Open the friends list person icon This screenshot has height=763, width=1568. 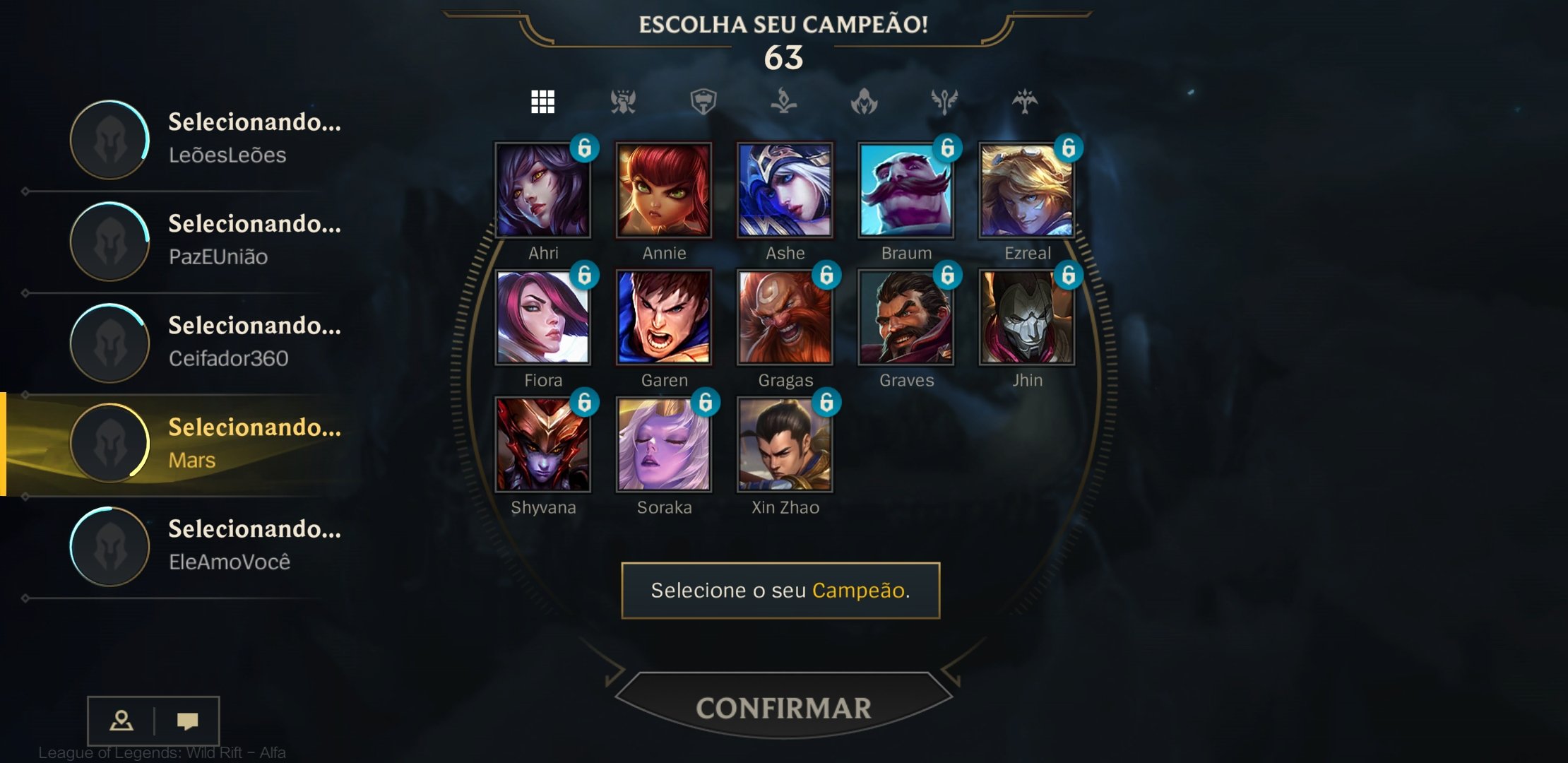[x=121, y=721]
